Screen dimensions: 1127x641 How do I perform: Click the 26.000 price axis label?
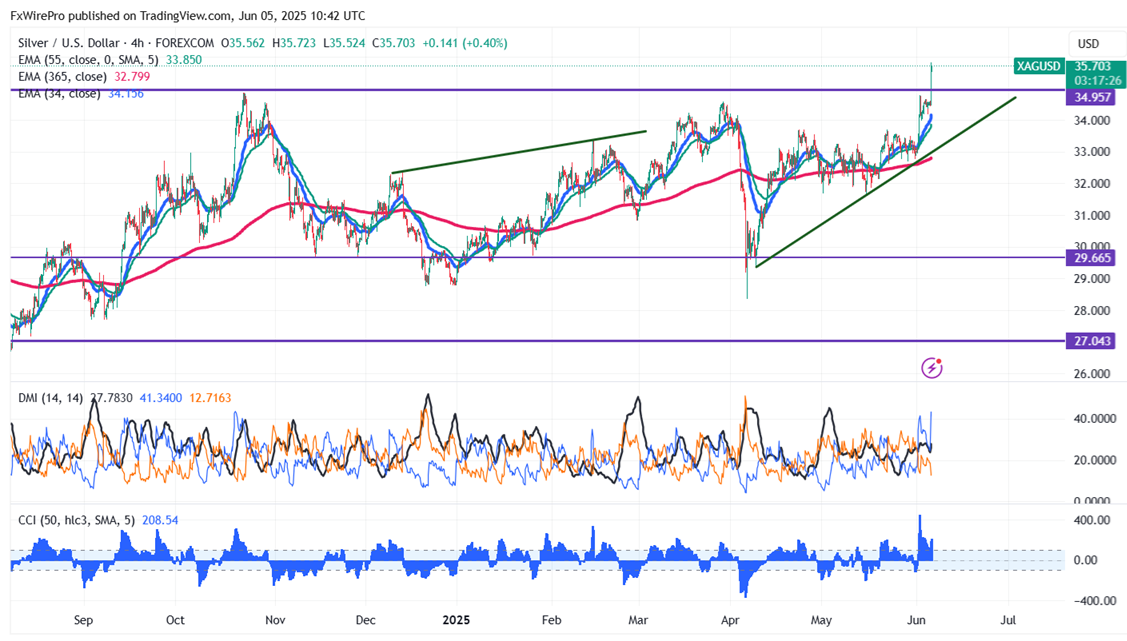(x=1092, y=374)
